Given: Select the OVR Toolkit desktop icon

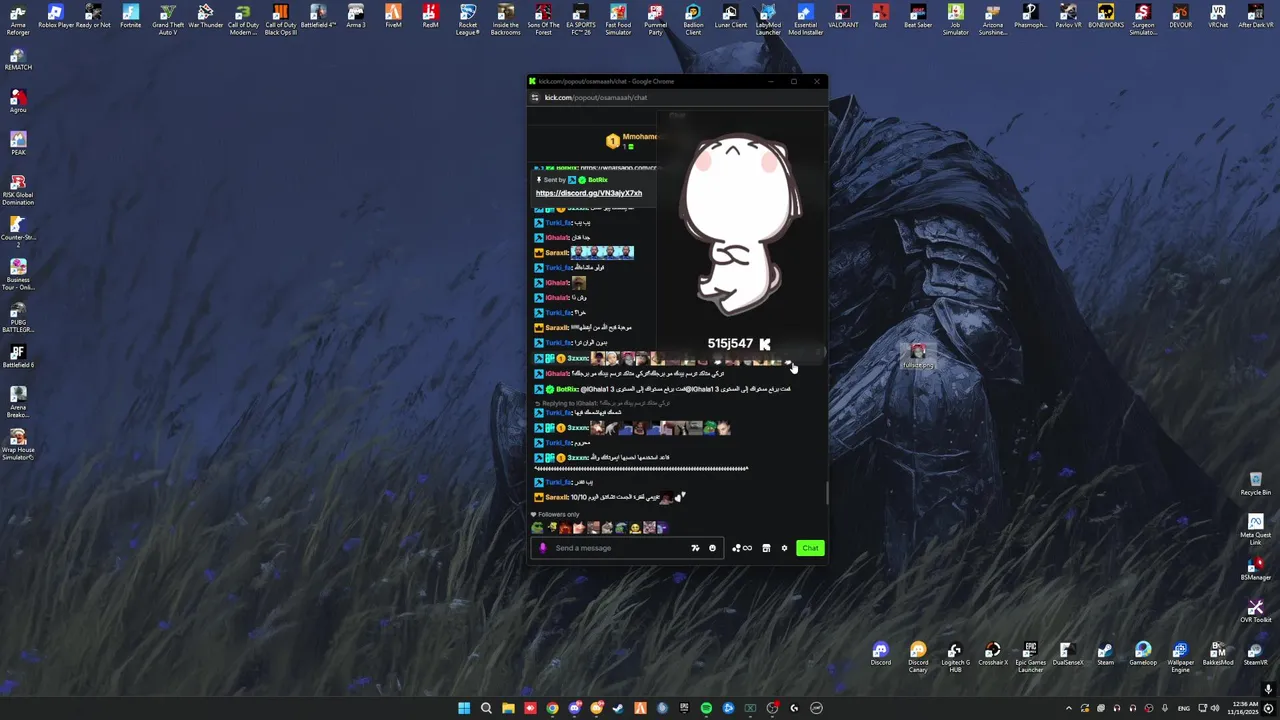Looking at the screenshot, I should 1256,611.
